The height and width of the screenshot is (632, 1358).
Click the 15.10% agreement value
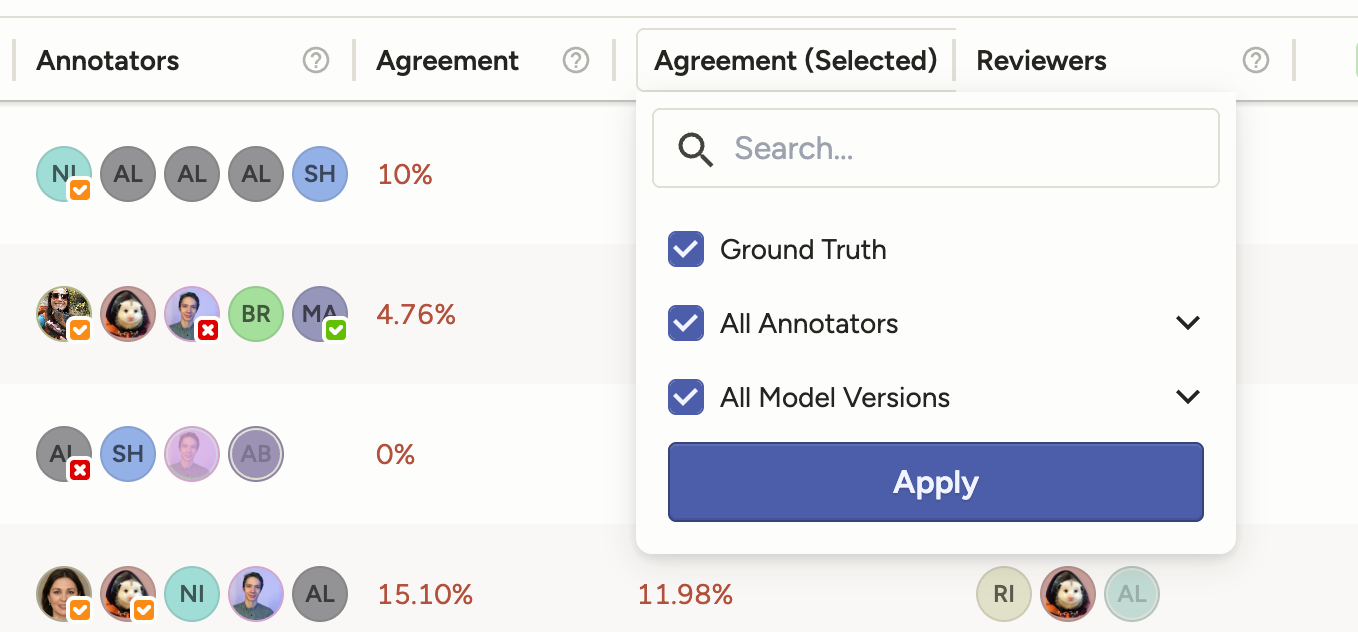coord(425,595)
